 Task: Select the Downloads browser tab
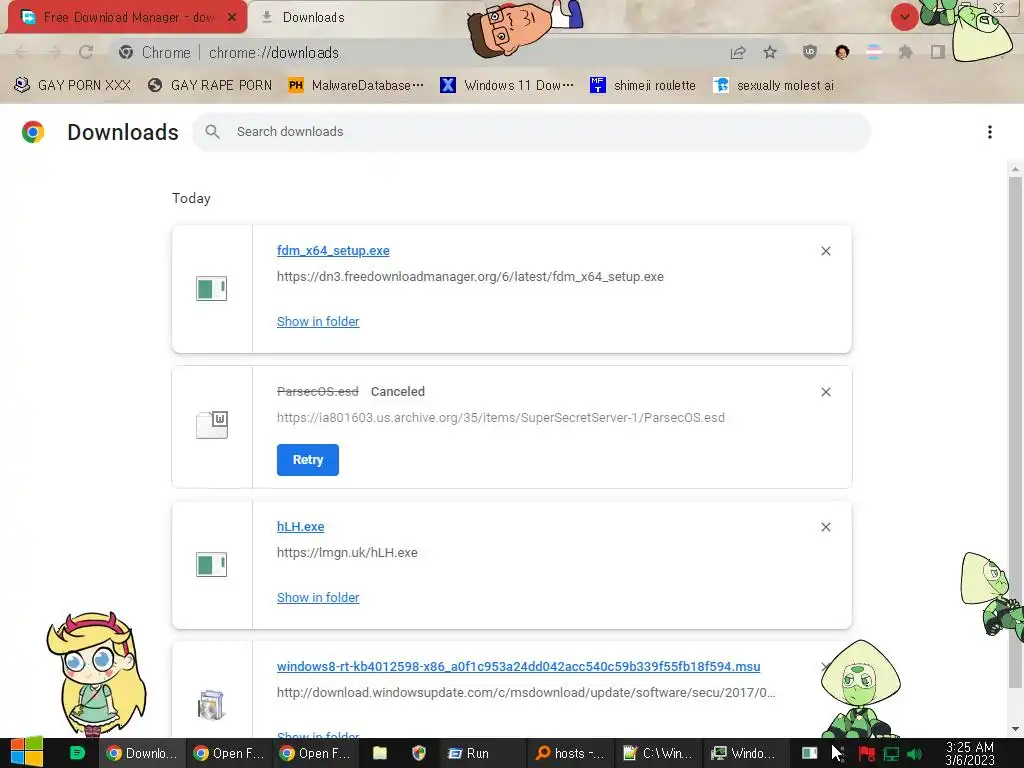click(x=313, y=18)
